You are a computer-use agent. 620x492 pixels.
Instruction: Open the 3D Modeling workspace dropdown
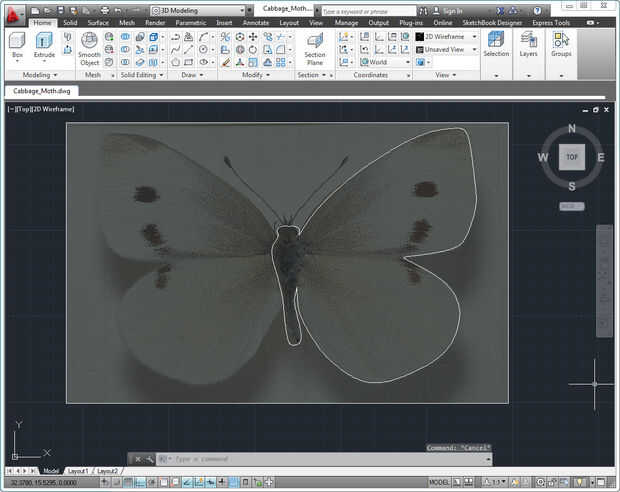(195, 10)
